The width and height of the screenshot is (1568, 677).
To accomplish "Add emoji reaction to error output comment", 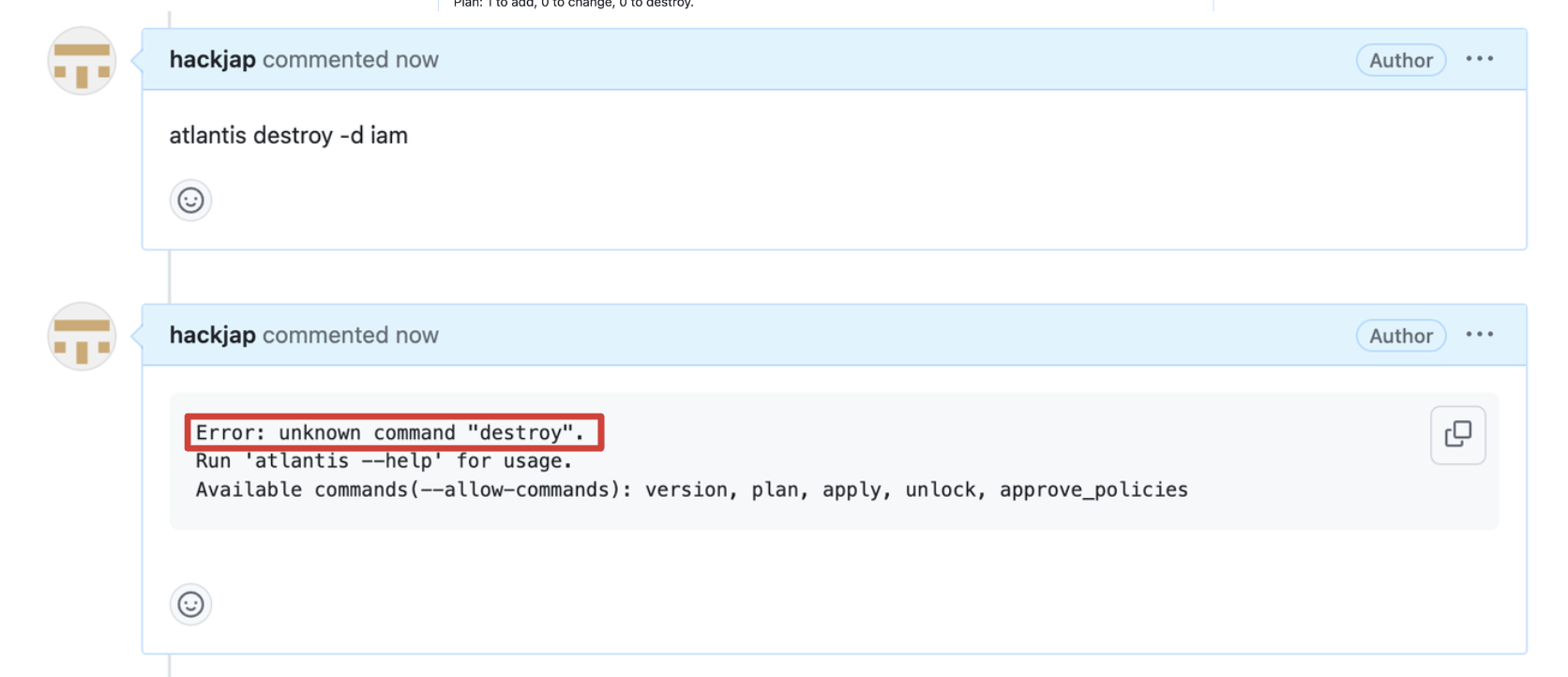I will click(190, 605).
